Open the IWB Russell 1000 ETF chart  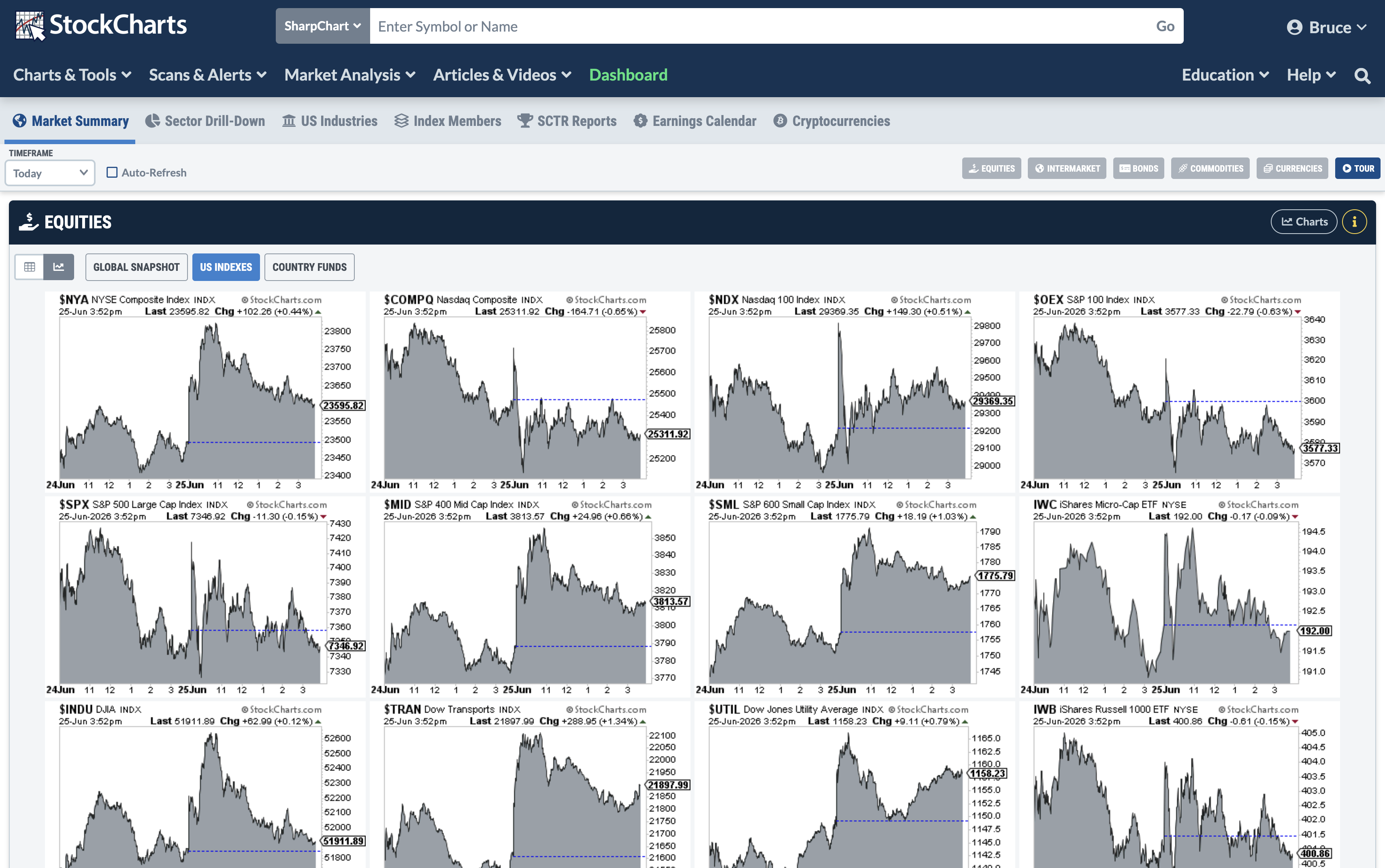pyautogui.click(x=1180, y=785)
